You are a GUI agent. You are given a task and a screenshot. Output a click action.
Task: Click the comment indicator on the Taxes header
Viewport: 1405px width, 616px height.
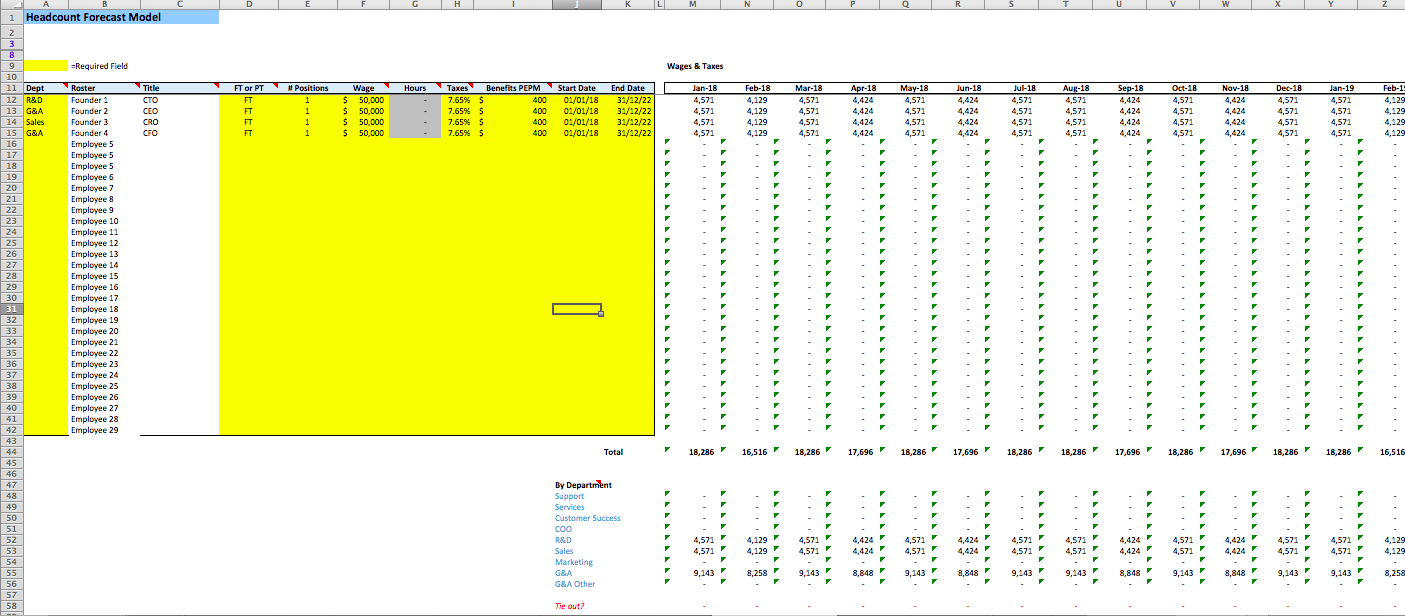pyautogui.click(x=471, y=87)
